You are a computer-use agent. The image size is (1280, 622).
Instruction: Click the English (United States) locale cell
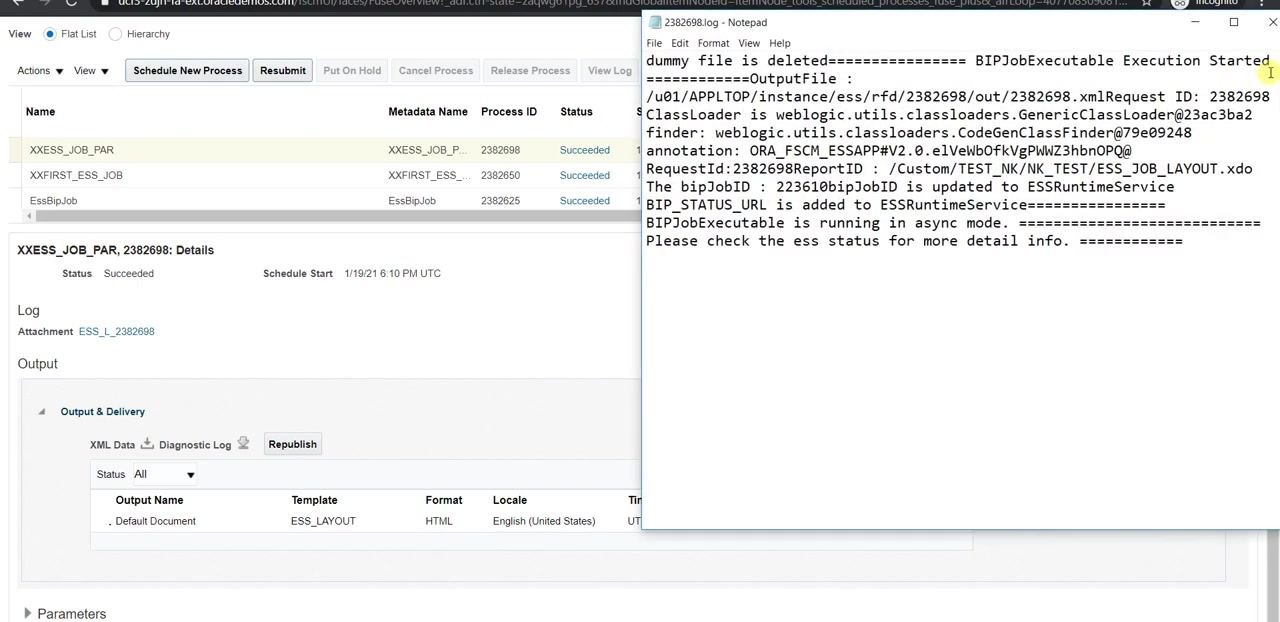tap(544, 521)
